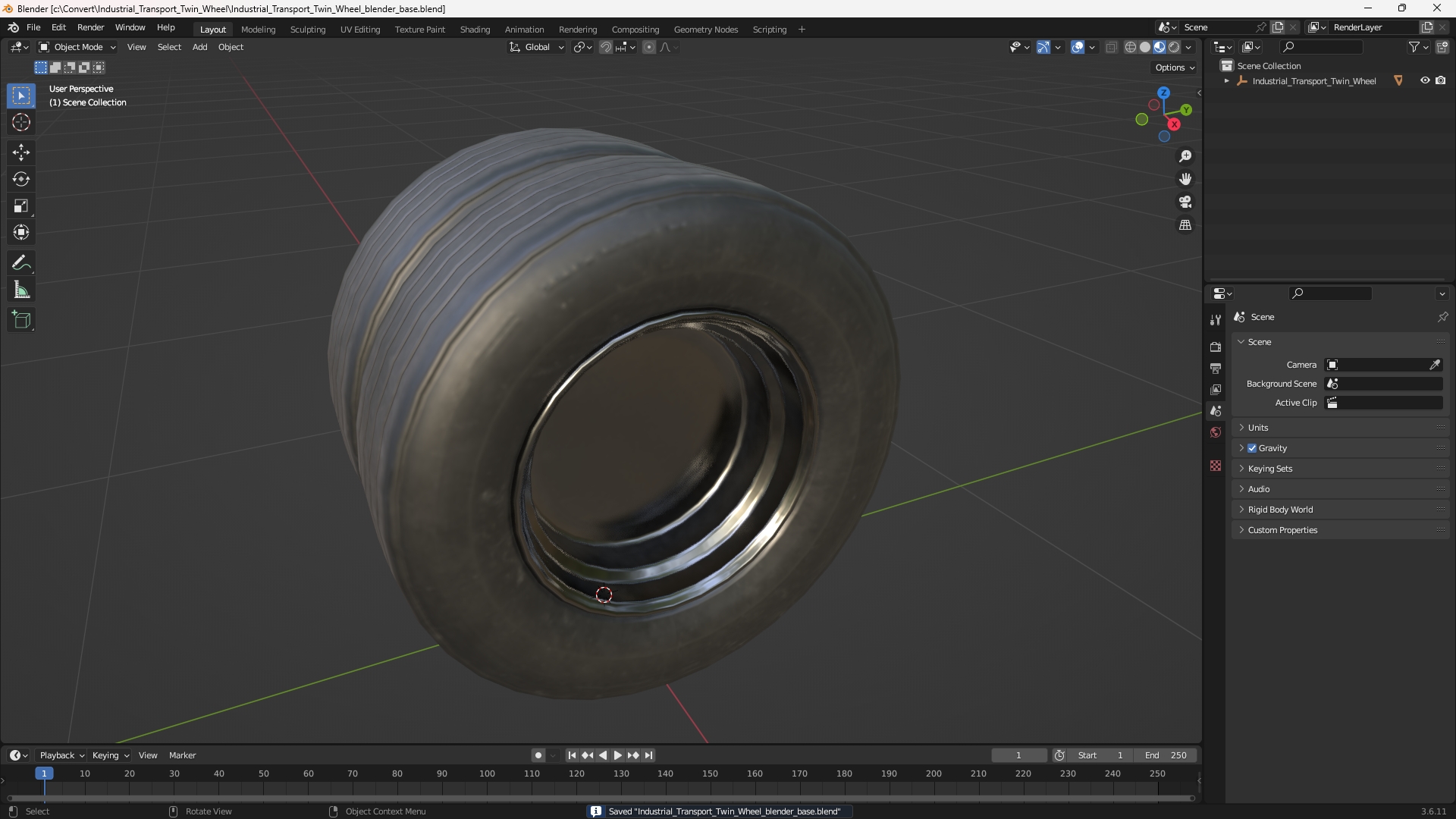Screen dimensions: 1456x819
Task: Open the Tool properties tab
Action: [1216, 320]
